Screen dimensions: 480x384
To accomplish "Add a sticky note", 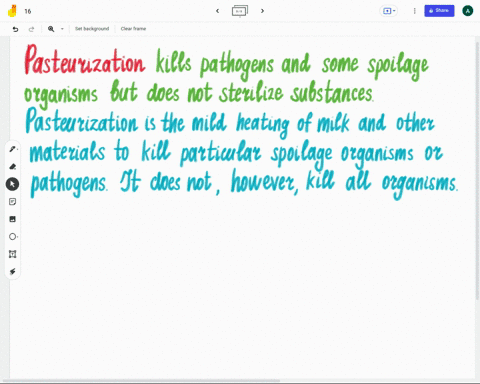I will click(12, 202).
